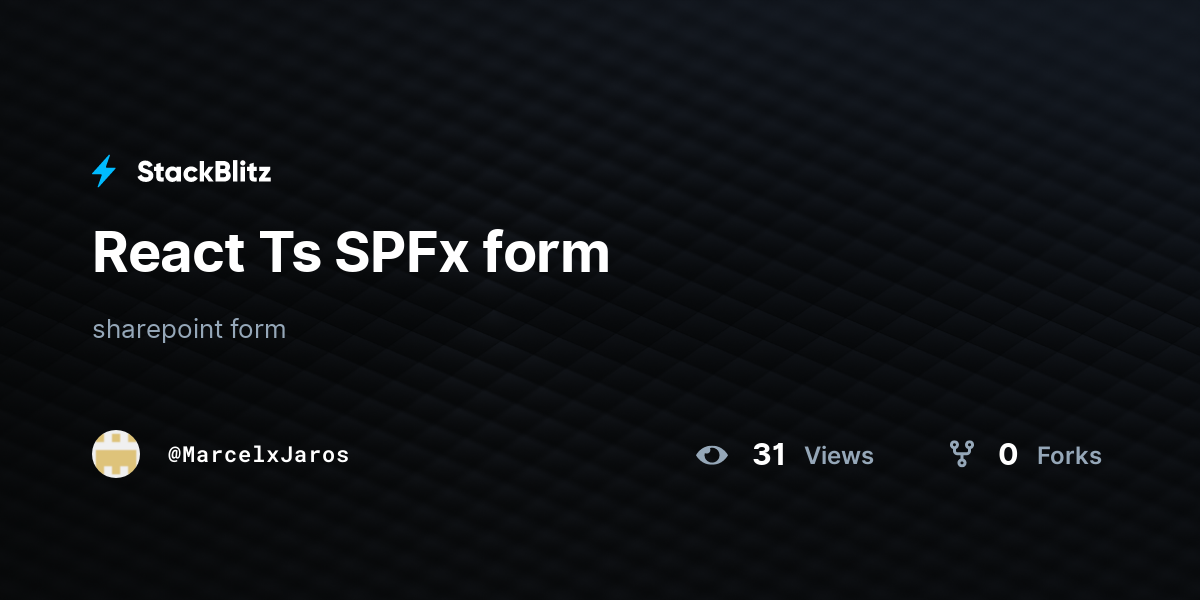Image resolution: width=1200 pixels, height=600 pixels.
Task: Click the sharepoint form description text
Action: (189, 329)
